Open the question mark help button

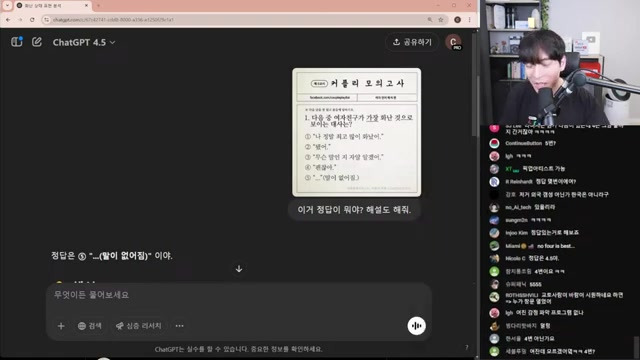coord(467,347)
